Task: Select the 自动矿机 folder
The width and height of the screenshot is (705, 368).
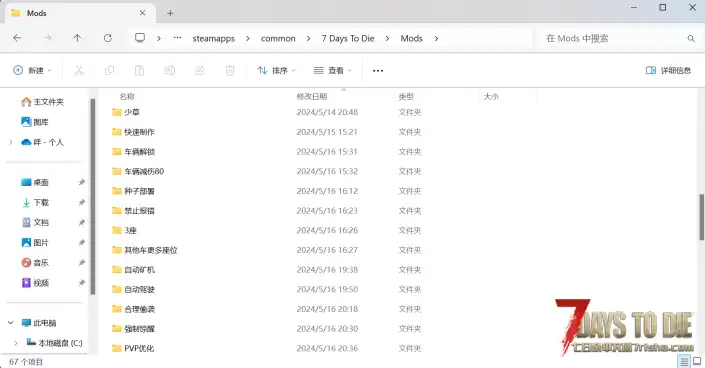Action: click(133, 269)
